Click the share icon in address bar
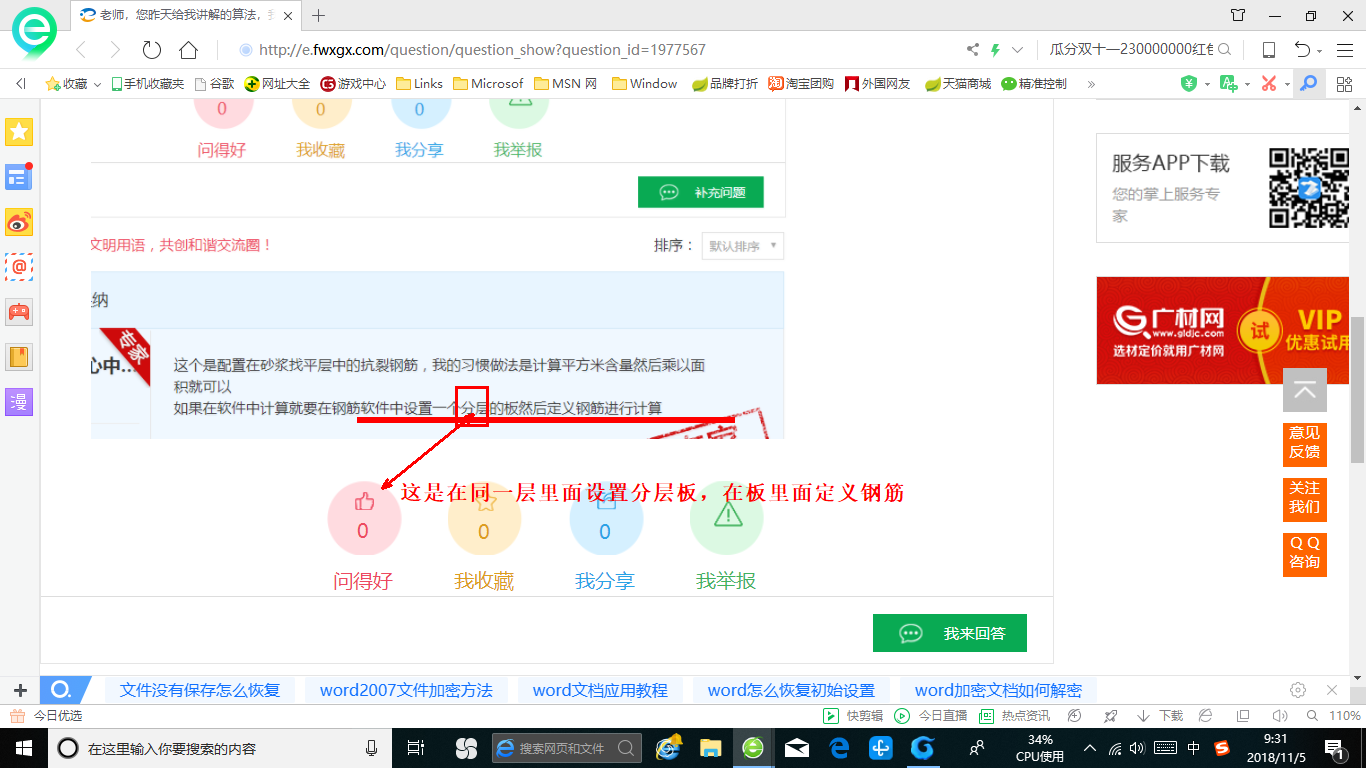The width and height of the screenshot is (1366, 768). (973, 50)
